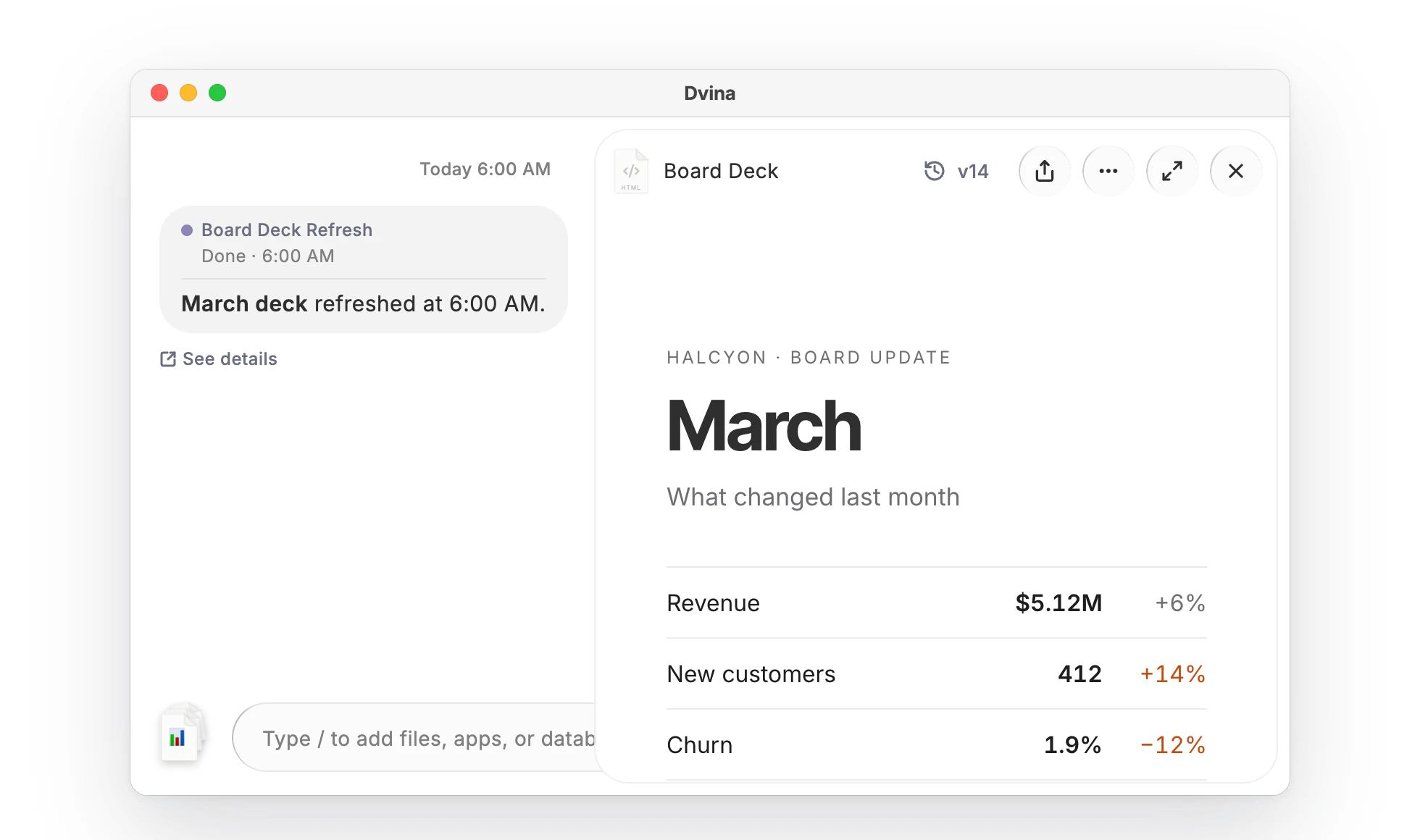The height and width of the screenshot is (840, 1420).
Task: Click the −12% churn change
Action: (1172, 745)
